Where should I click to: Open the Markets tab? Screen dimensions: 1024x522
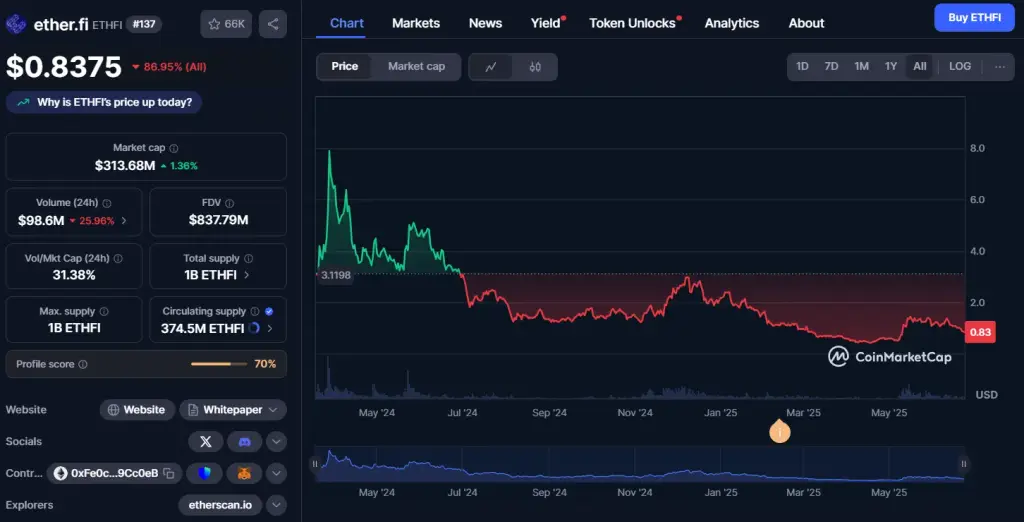pos(416,24)
